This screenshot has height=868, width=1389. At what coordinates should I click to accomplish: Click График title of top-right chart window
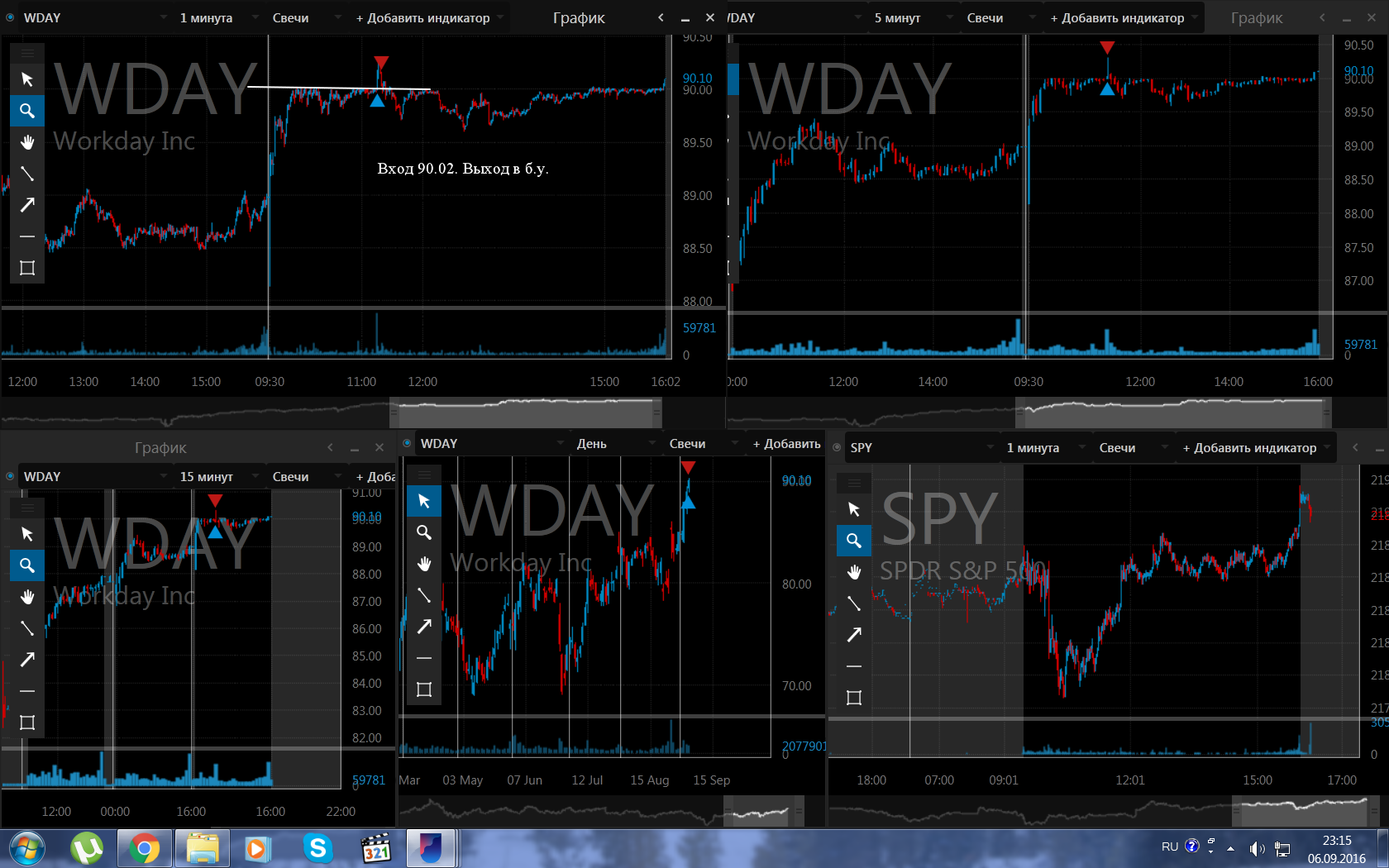[x=1257, y=17]
